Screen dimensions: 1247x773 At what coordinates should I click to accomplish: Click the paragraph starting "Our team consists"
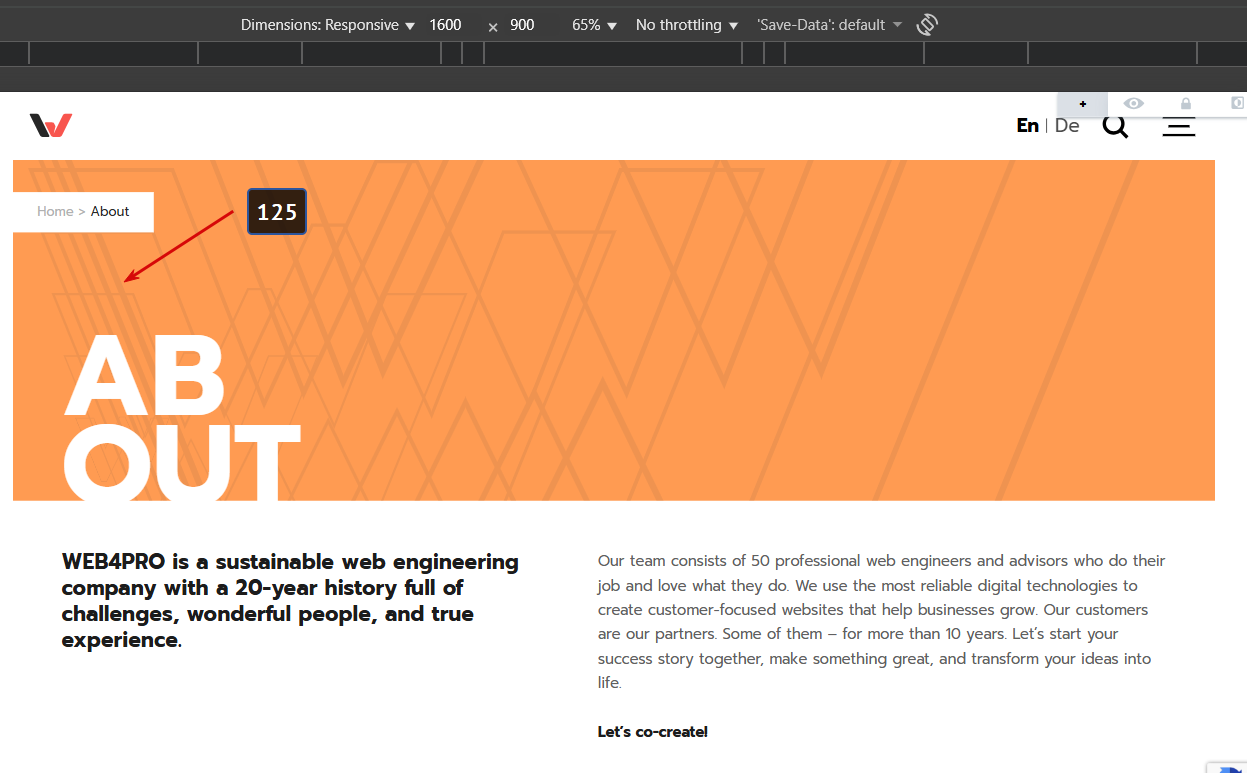coord(882,622)
